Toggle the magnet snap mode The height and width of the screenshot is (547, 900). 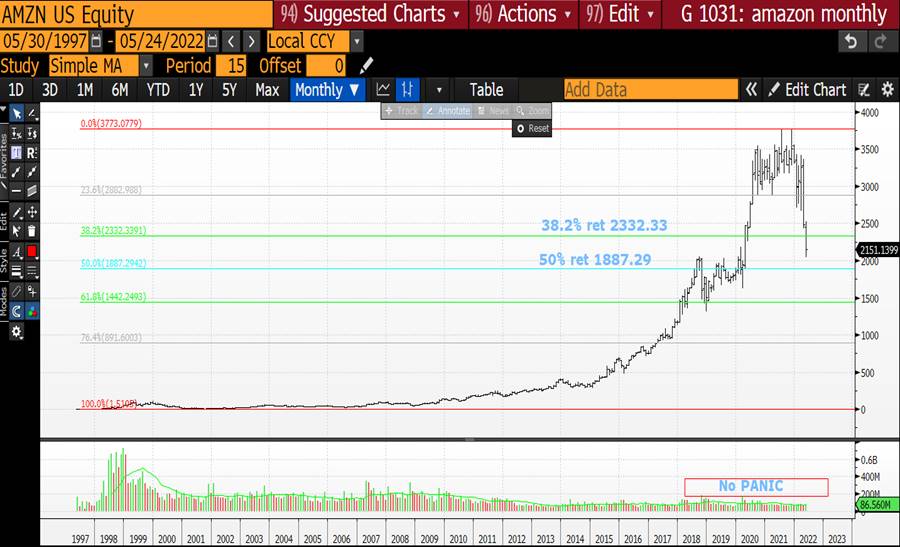(x=17, y=312)
